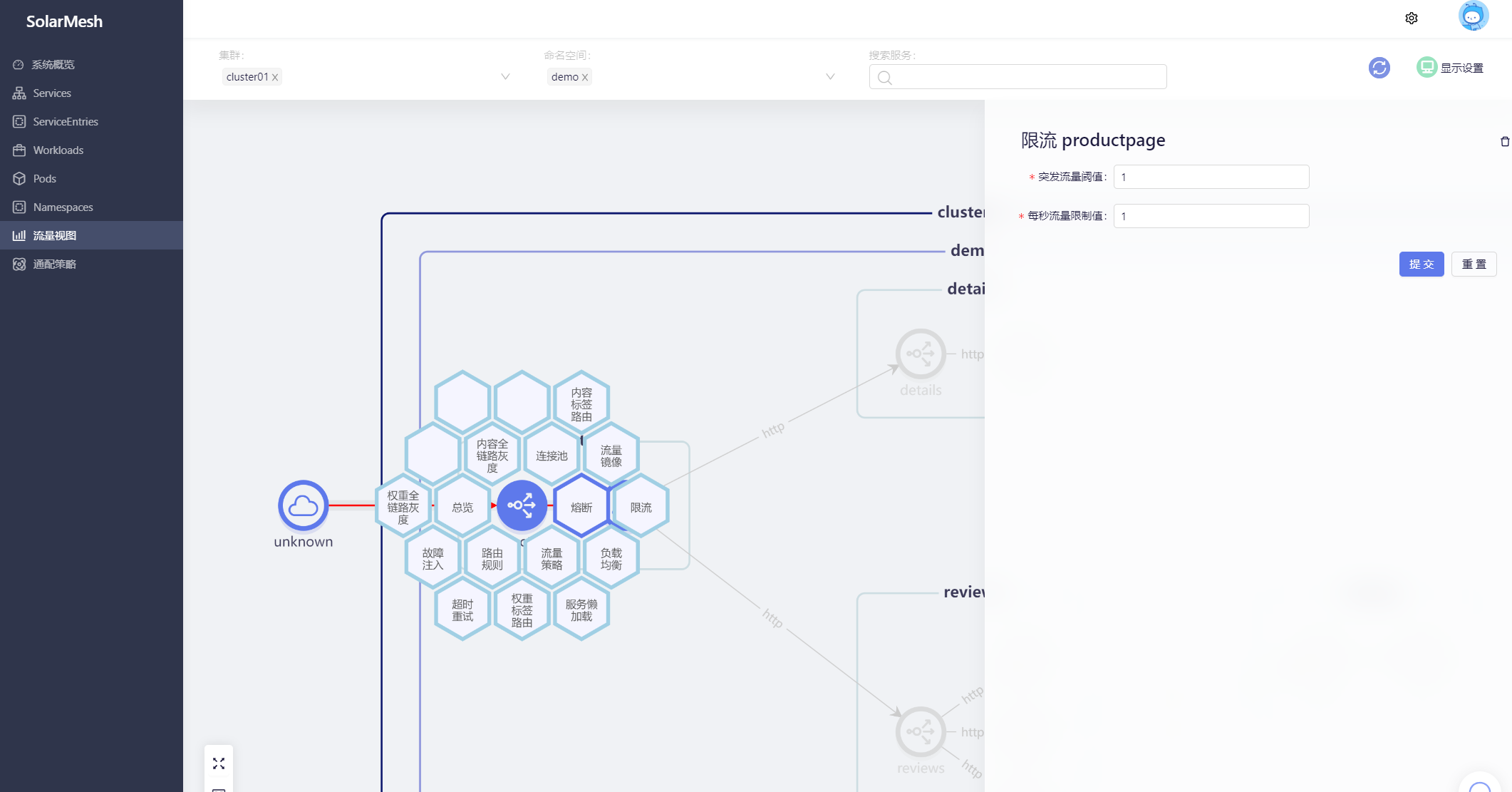Select the unknown cloud node
The image size is (1512, 792).
(304, 505)
